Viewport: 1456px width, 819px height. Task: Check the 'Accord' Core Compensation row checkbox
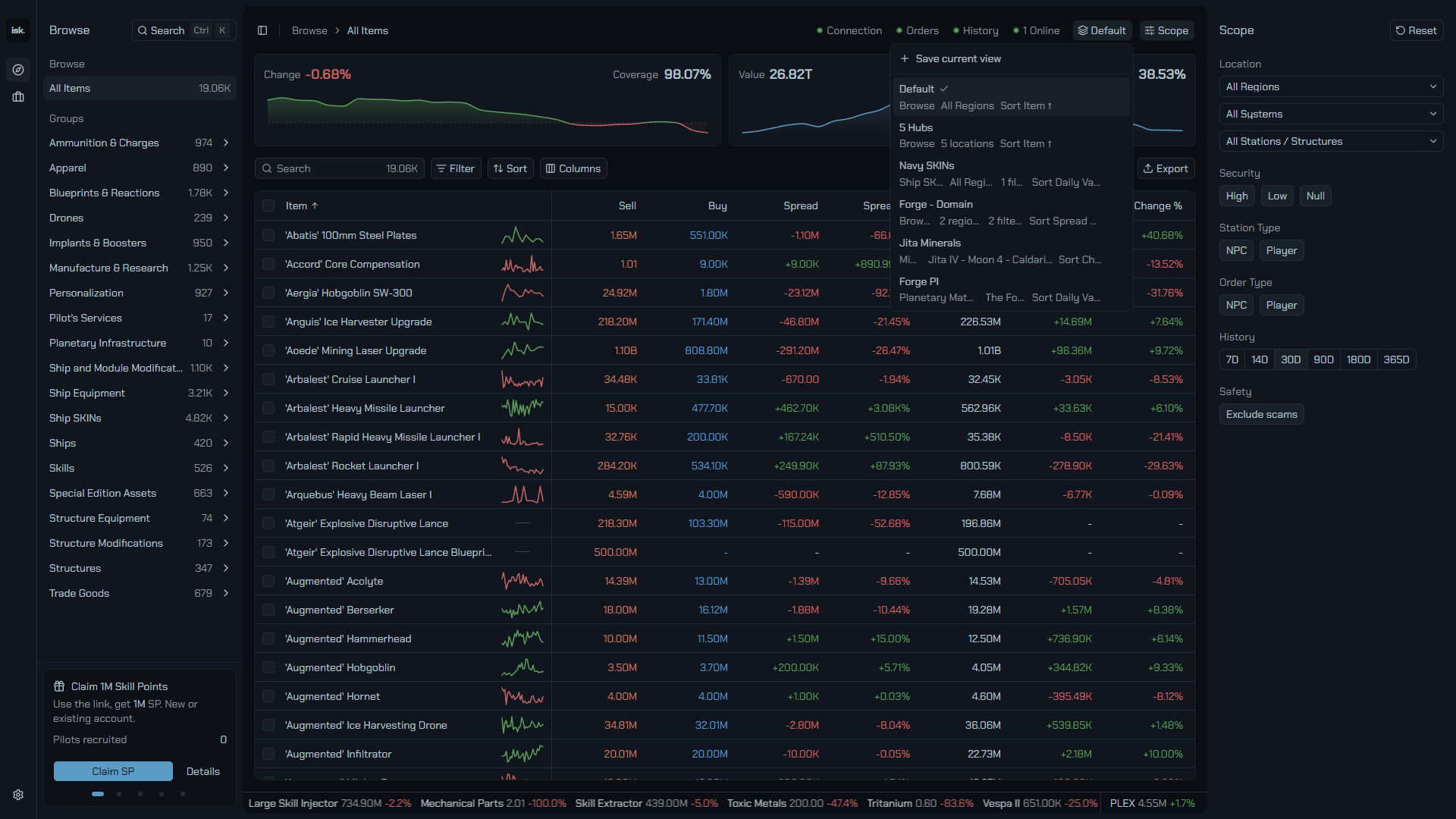tap(268, 264)
